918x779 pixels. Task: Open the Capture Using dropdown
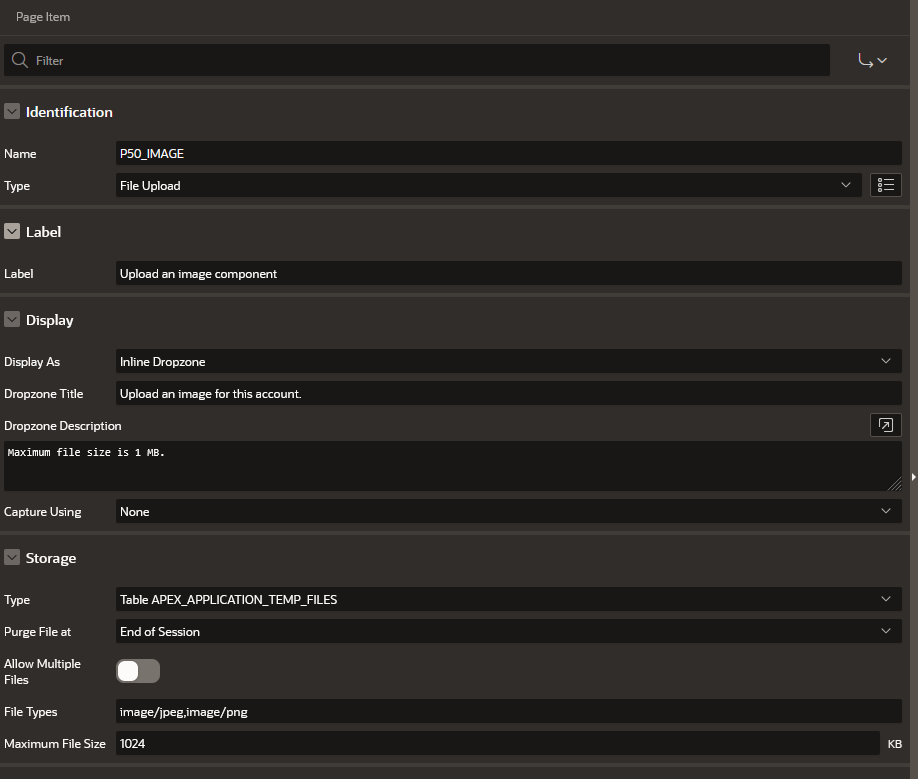click(x=508, y=511)
